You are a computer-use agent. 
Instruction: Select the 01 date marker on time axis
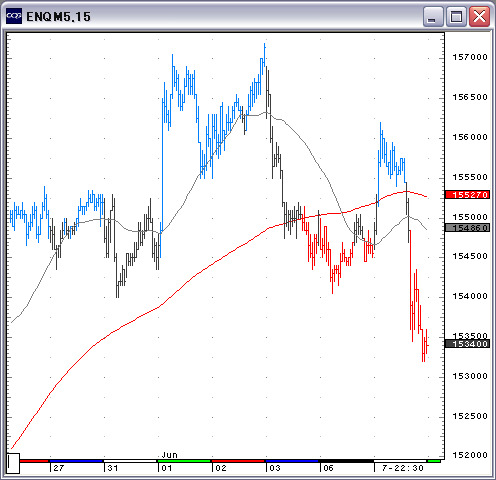pyautogui.click(x=167, y=468)
